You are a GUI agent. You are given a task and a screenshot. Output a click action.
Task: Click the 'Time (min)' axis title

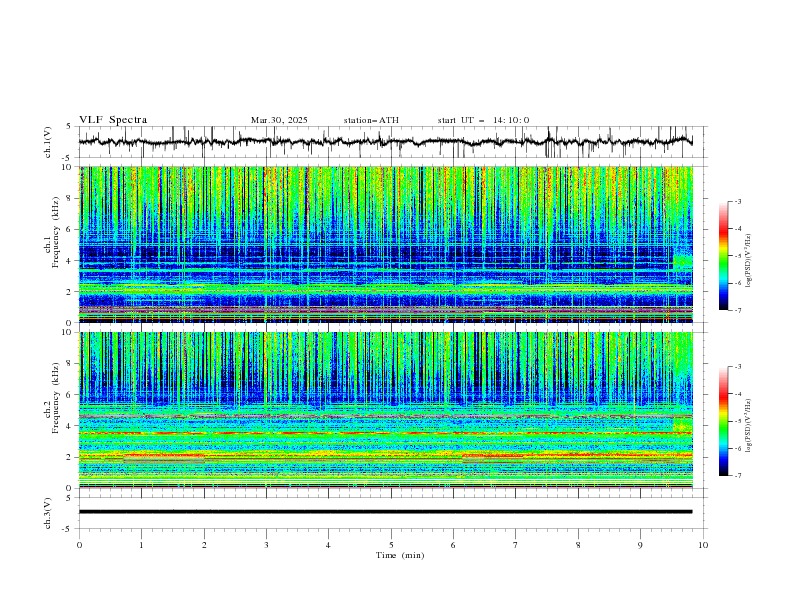pyautogui.click(x=400, y=555)
